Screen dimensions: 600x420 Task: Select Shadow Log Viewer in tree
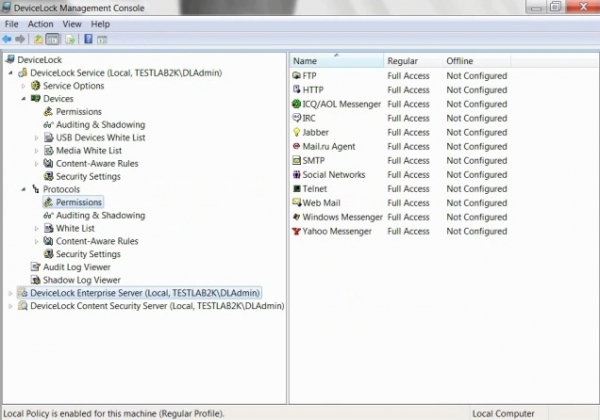point(76,280)
